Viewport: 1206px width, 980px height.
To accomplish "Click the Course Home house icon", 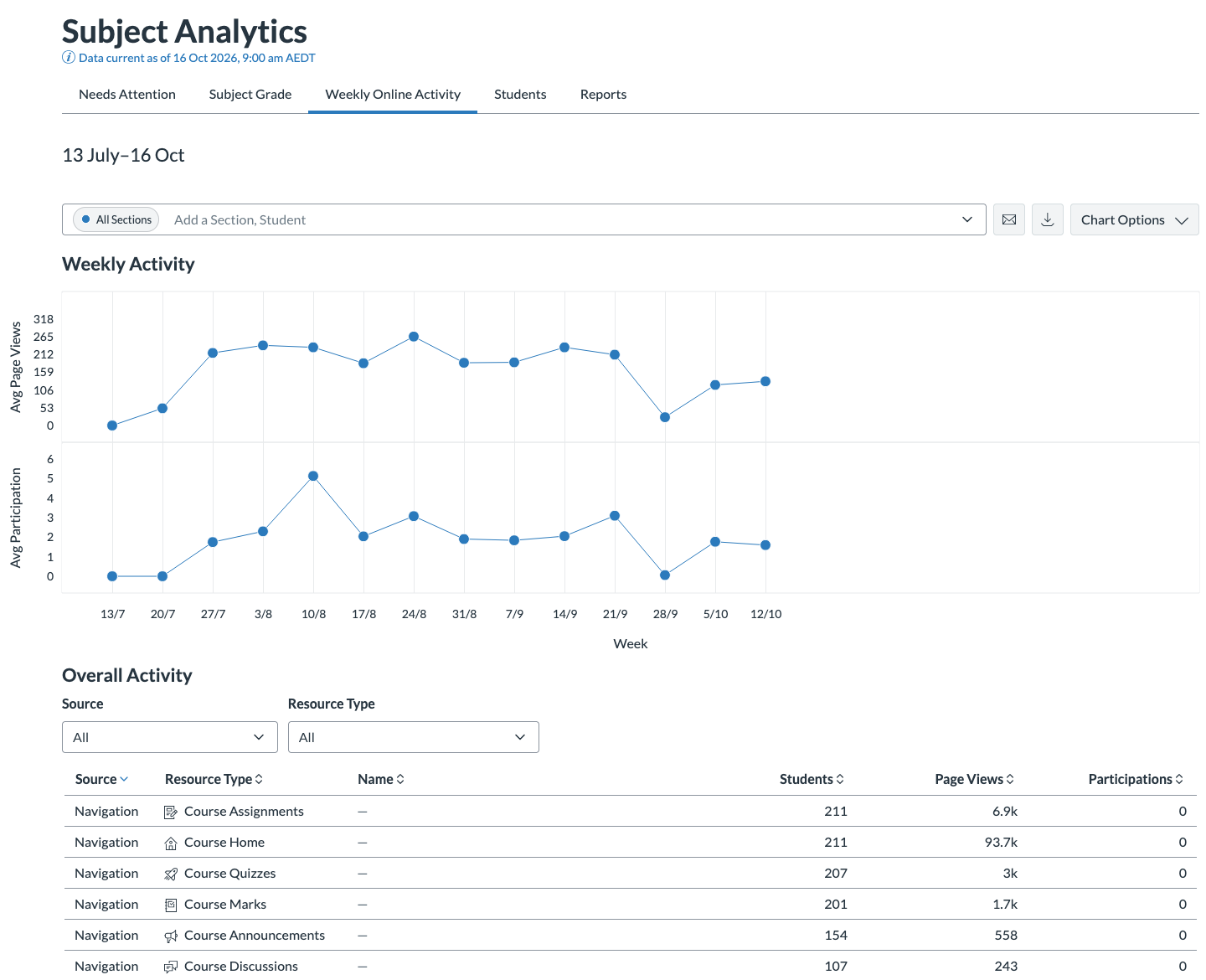I will [x=171, y=843].
